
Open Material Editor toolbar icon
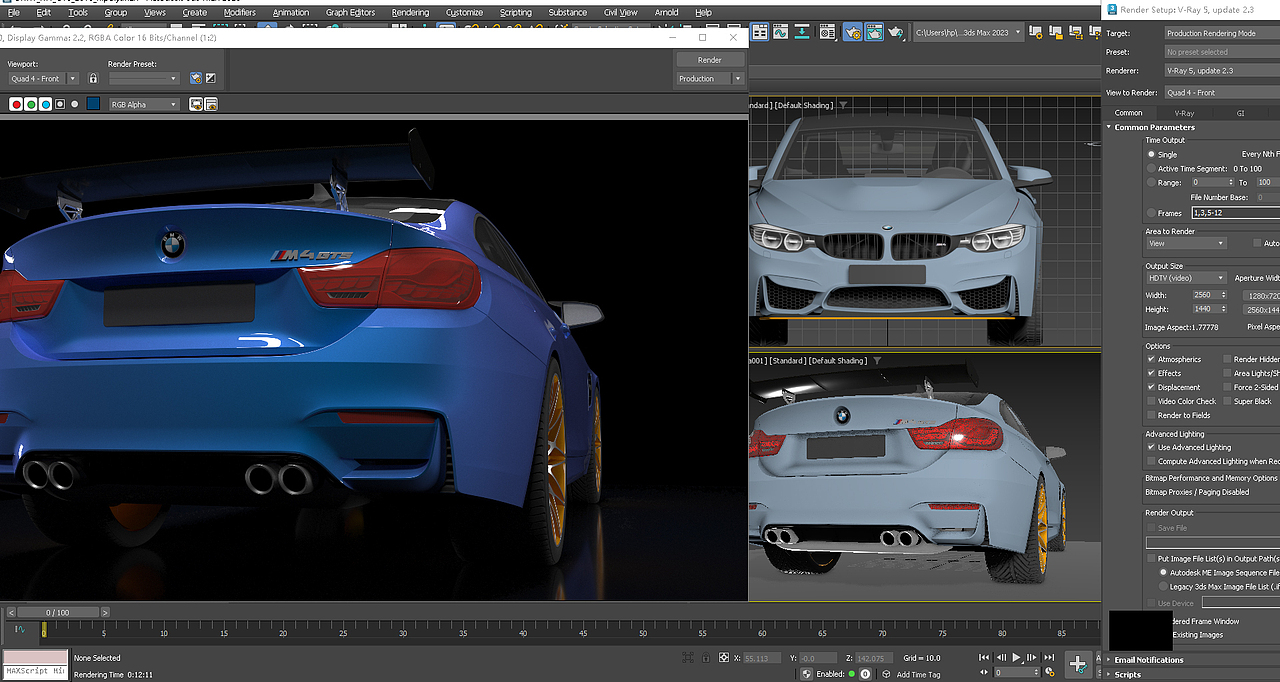point(827,32)
